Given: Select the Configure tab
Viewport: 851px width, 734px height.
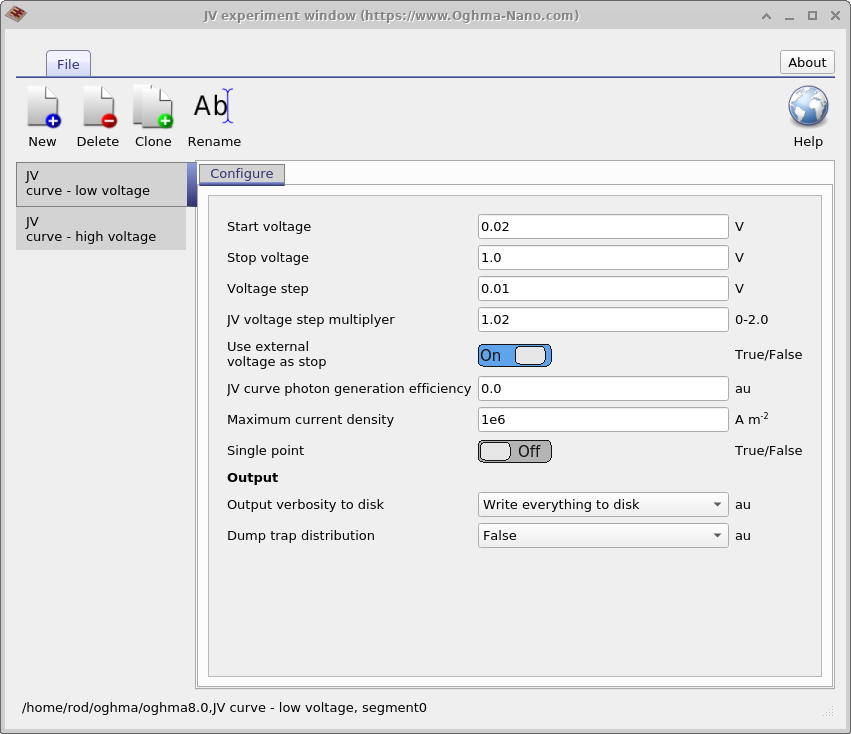Looking at the screenshot, I should point(241,173).
